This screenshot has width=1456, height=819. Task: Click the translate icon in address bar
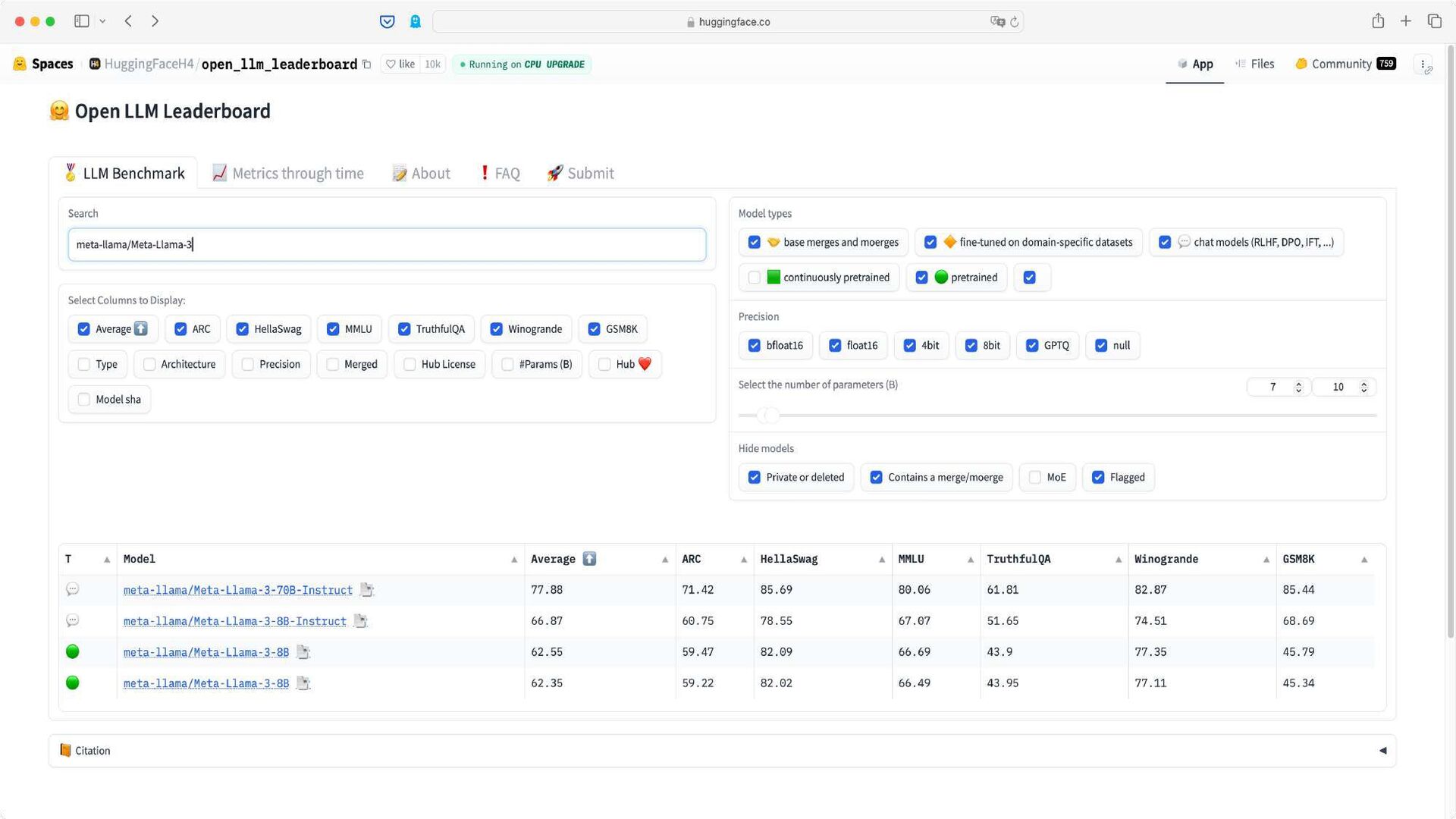pyautogui.click(x=997, y=21)
